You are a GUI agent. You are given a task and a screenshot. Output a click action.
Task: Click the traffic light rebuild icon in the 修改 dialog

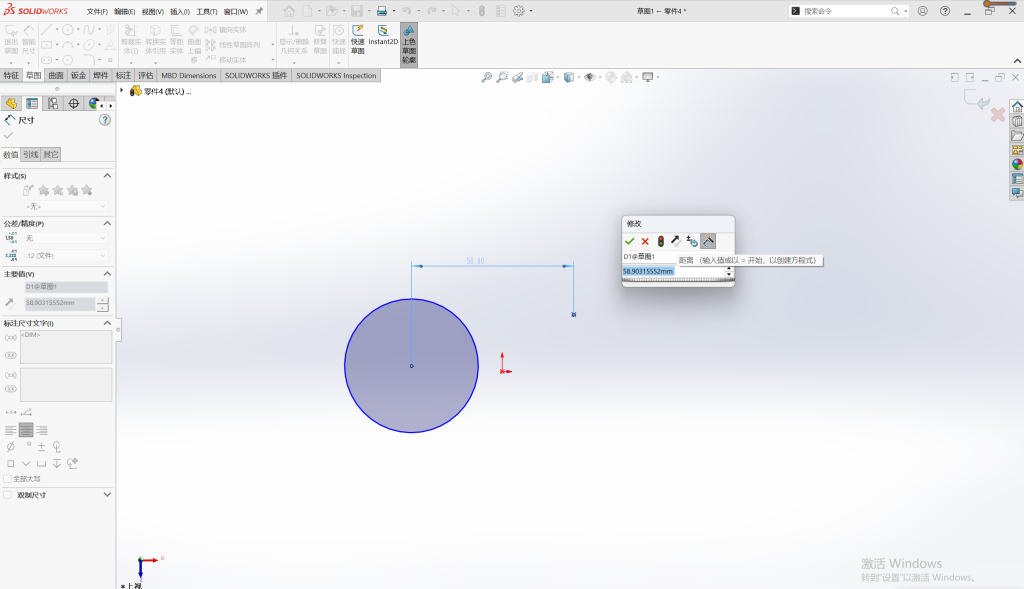tap(661, 242)
